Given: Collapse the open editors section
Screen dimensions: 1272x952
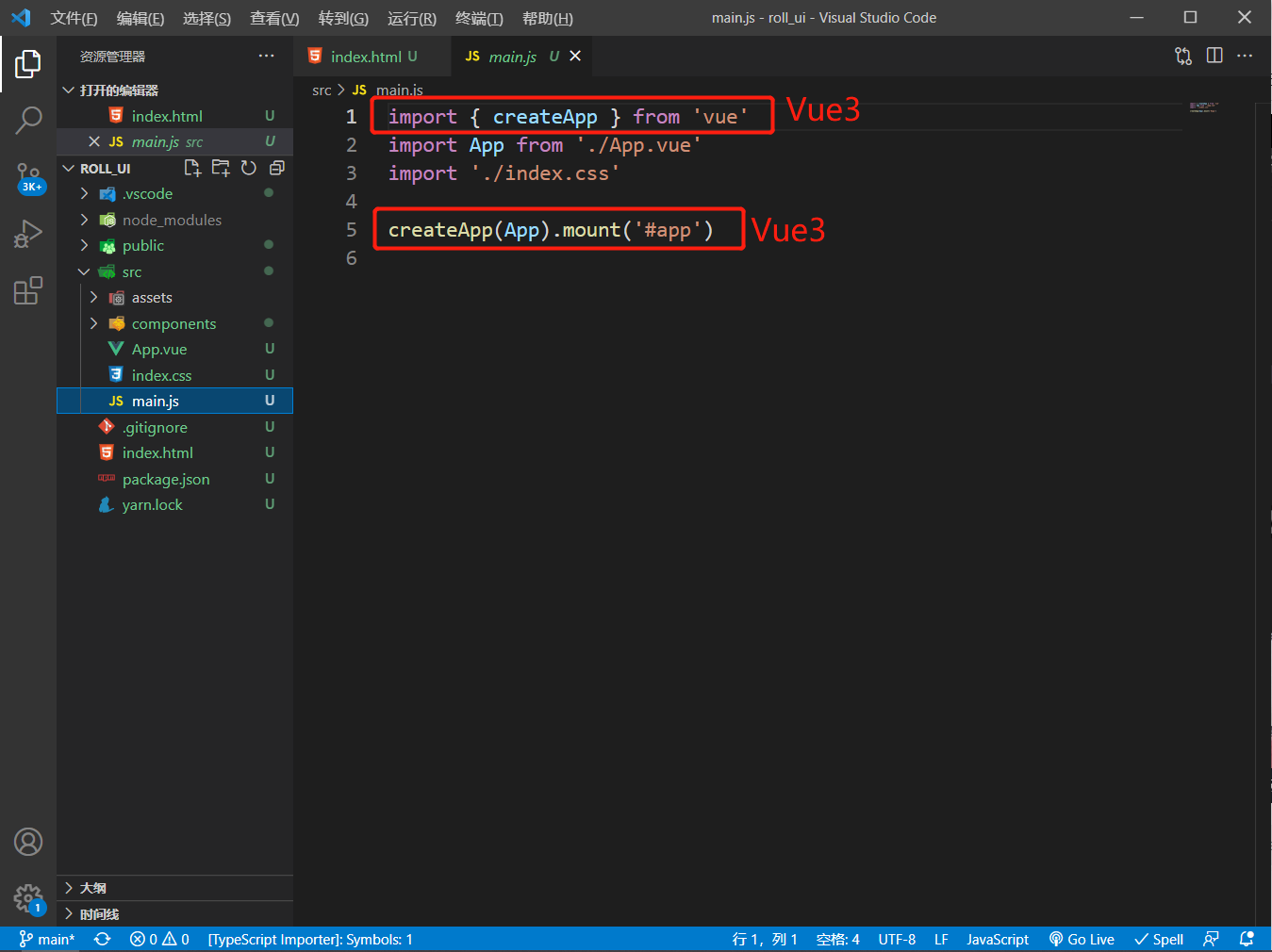Looking at the screenshot, I should coord(68,90).
